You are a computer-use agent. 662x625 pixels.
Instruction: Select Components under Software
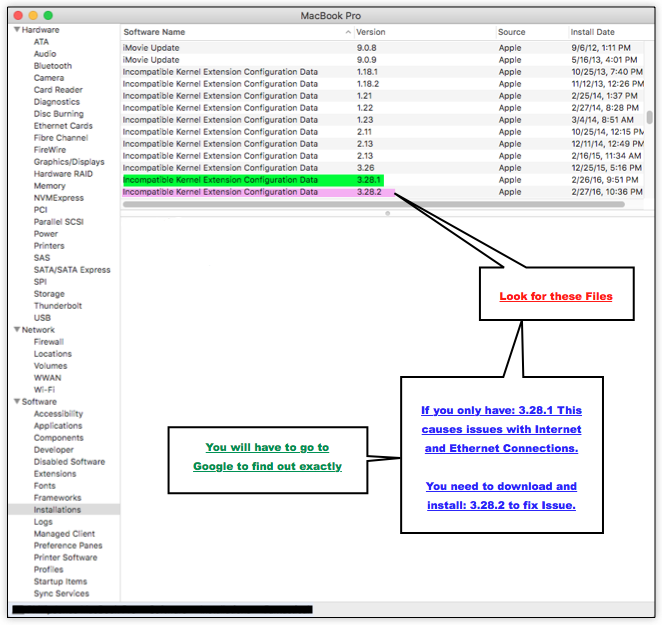(x=59, y=438)
